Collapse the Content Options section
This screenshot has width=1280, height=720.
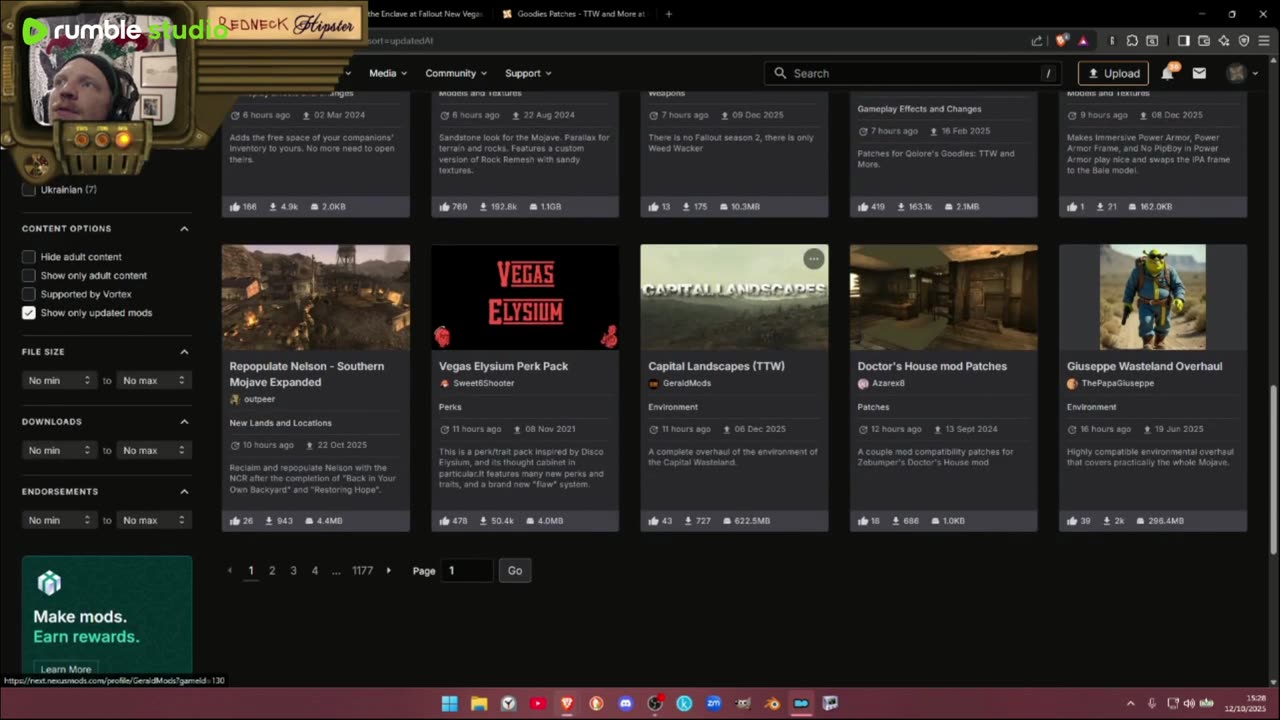coord(184,229)
